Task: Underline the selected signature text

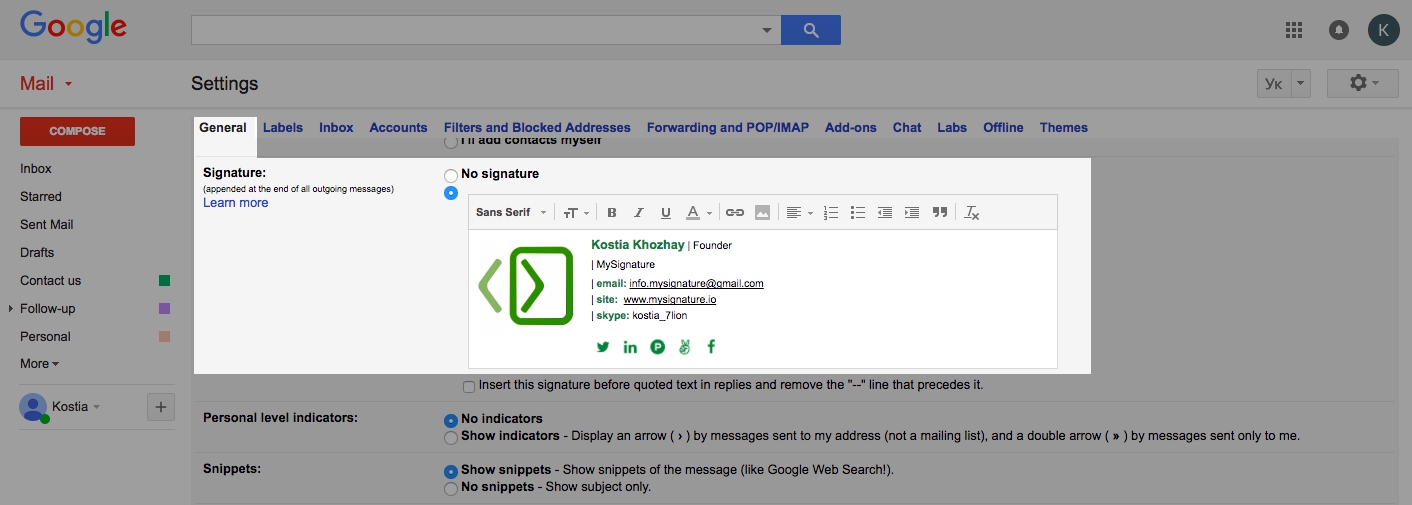Action: pos(666,212)
